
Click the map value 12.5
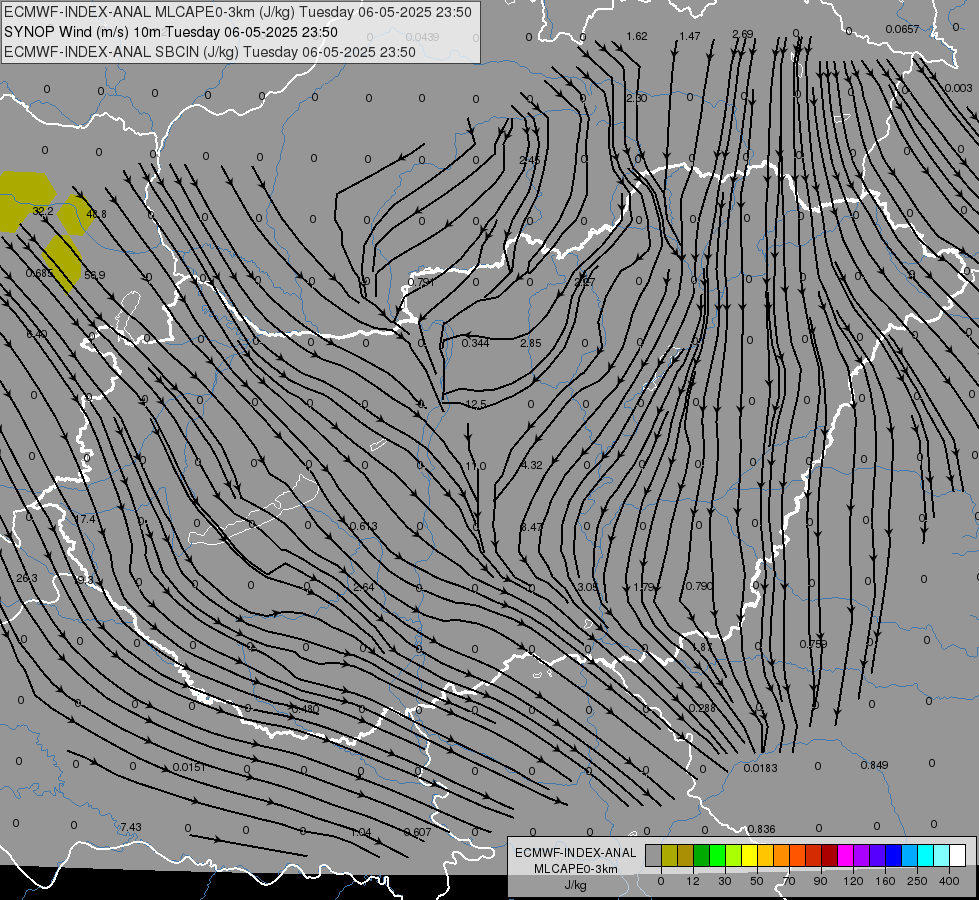tap(476, 405)
